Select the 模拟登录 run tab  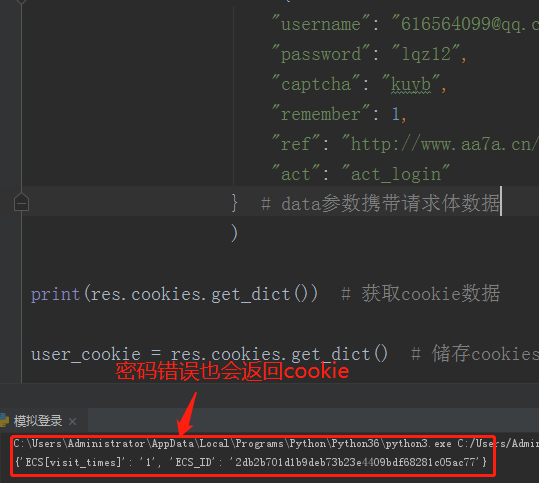38,421
